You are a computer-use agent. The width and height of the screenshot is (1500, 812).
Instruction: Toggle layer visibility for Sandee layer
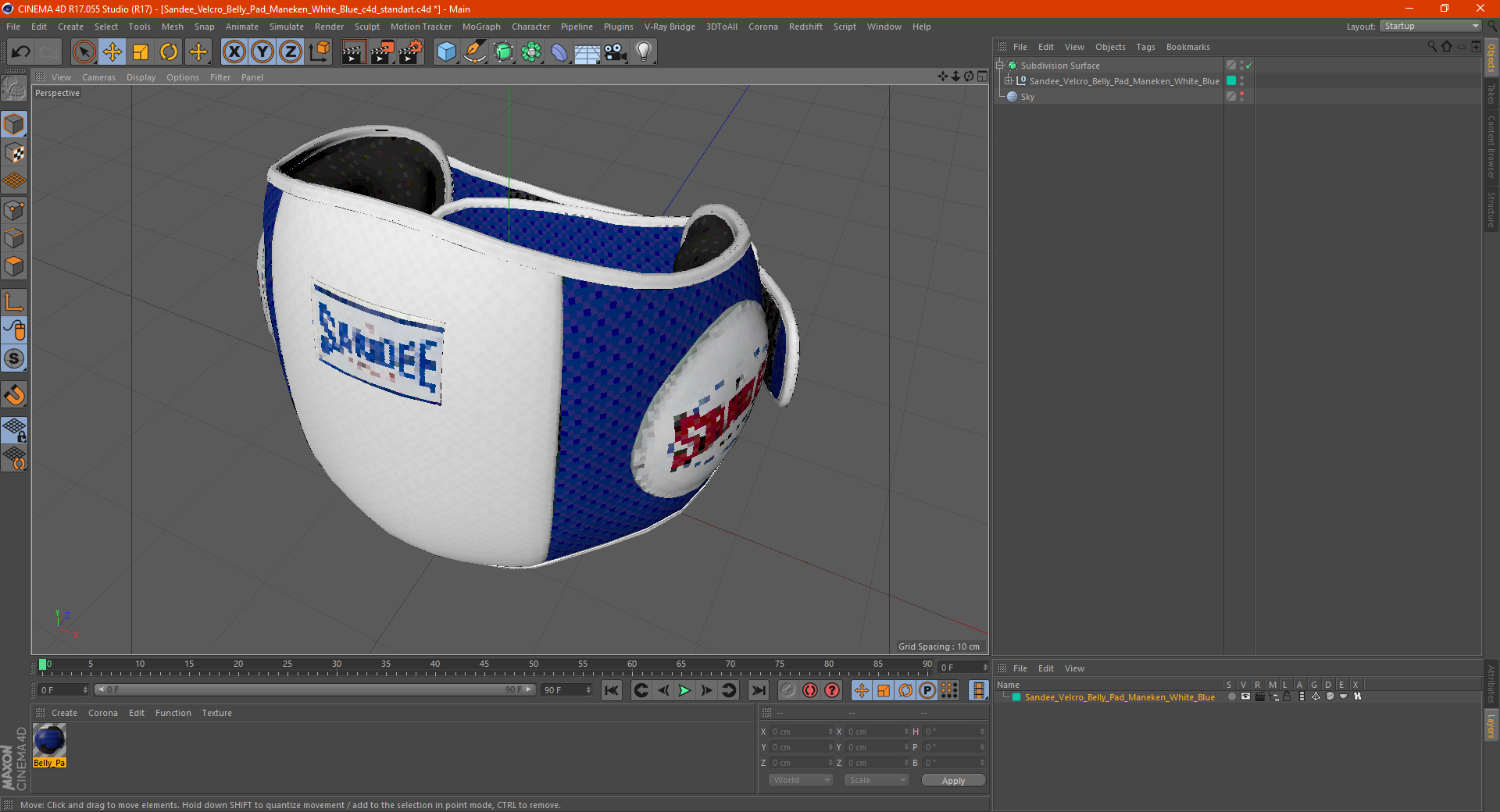1245,696
